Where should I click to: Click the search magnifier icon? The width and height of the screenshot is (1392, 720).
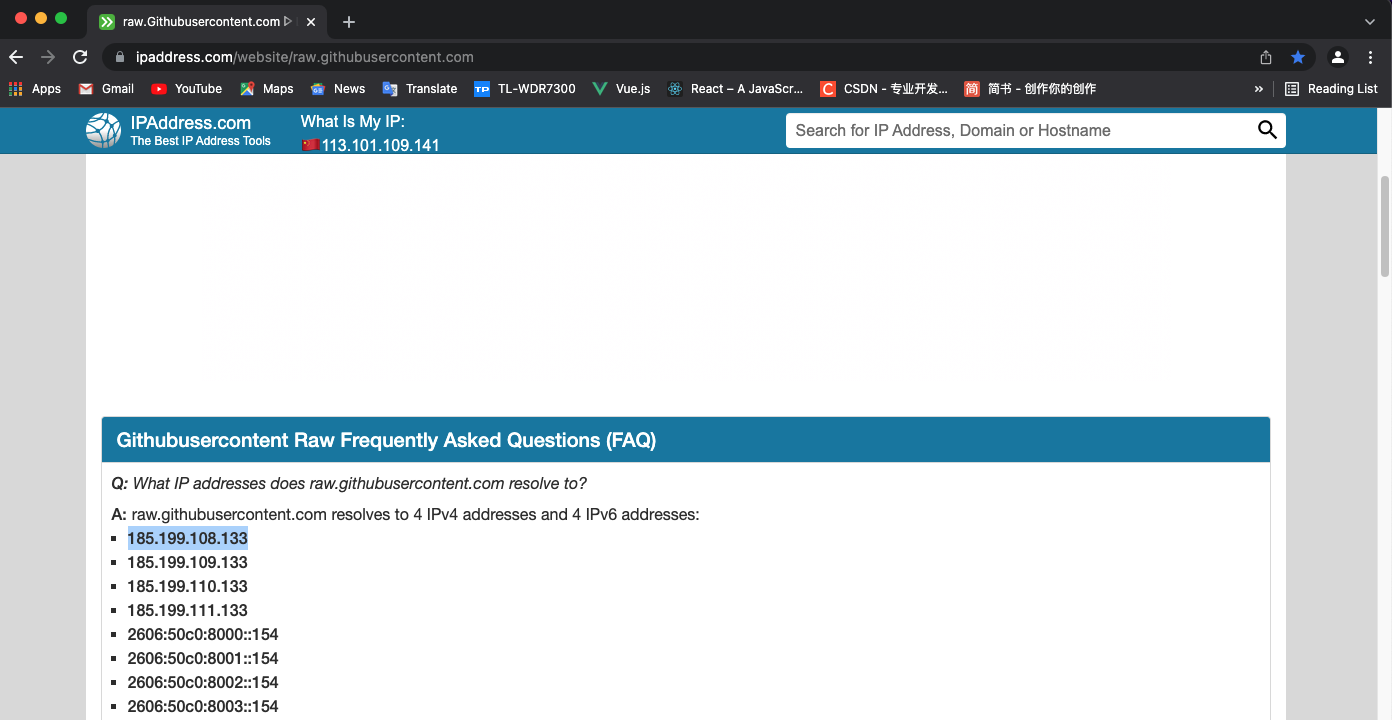point(1267,130)
